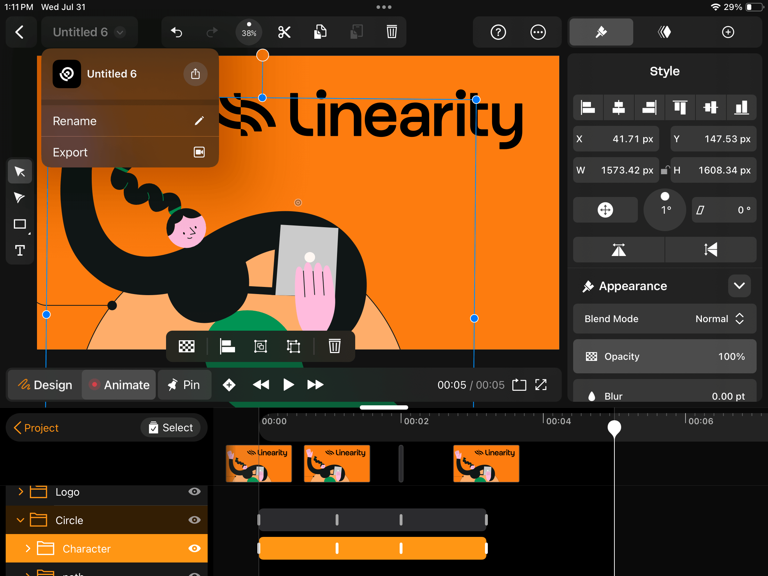Click the Pin button
The image size is (768, 576).
click(x=185, y=385)
